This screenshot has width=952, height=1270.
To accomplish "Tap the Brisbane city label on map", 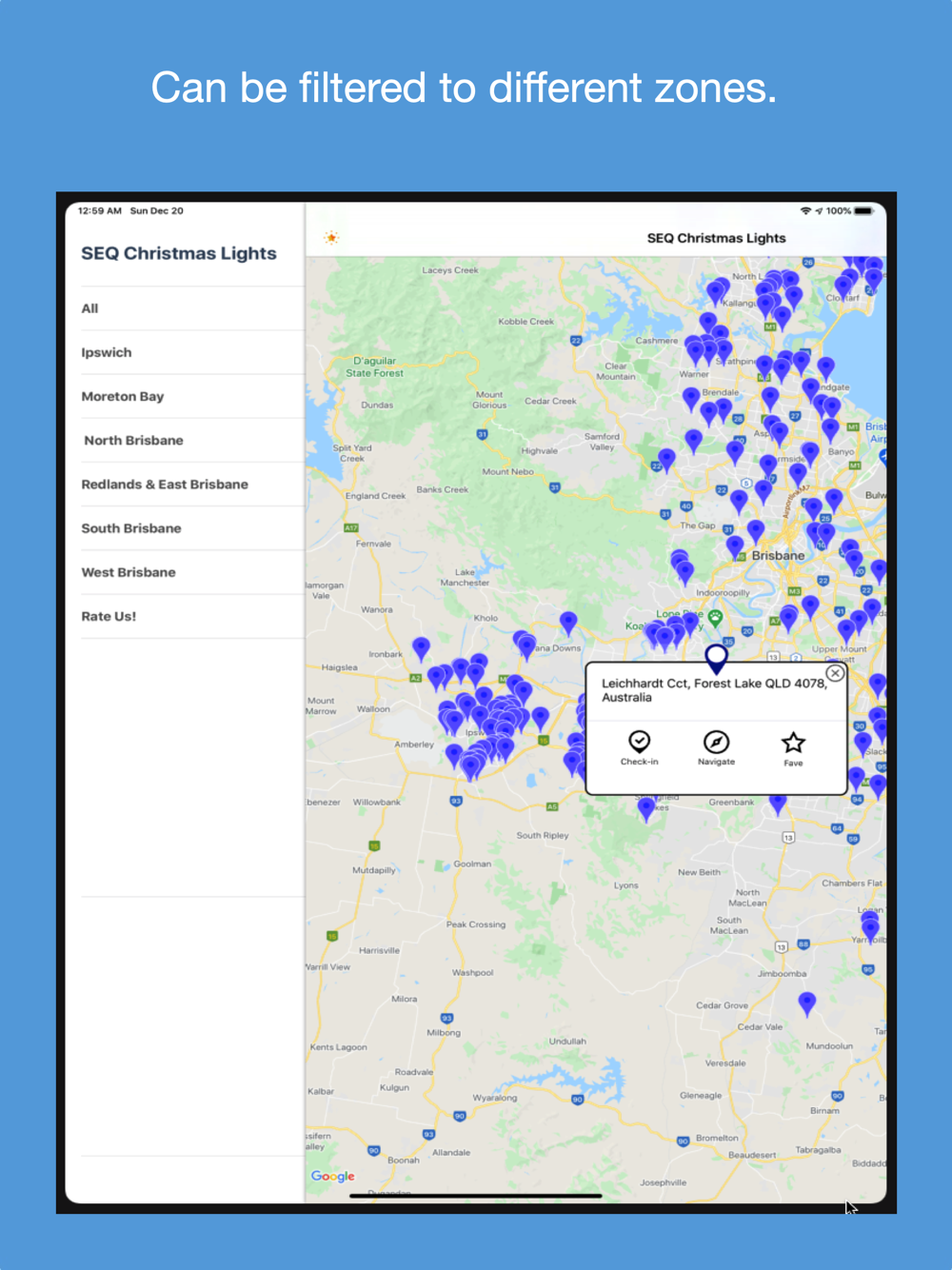I will click(x=778, y=556).
